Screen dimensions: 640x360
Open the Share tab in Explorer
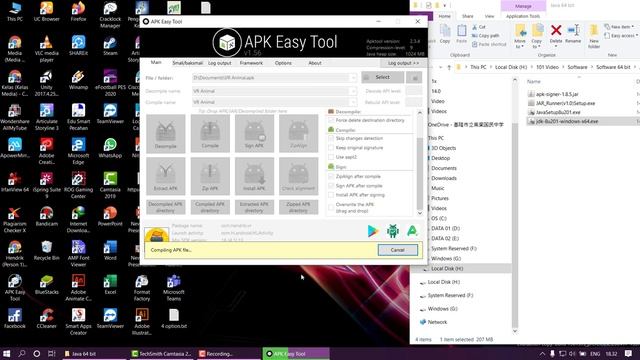pyautogui.click(x=467, y=16)
